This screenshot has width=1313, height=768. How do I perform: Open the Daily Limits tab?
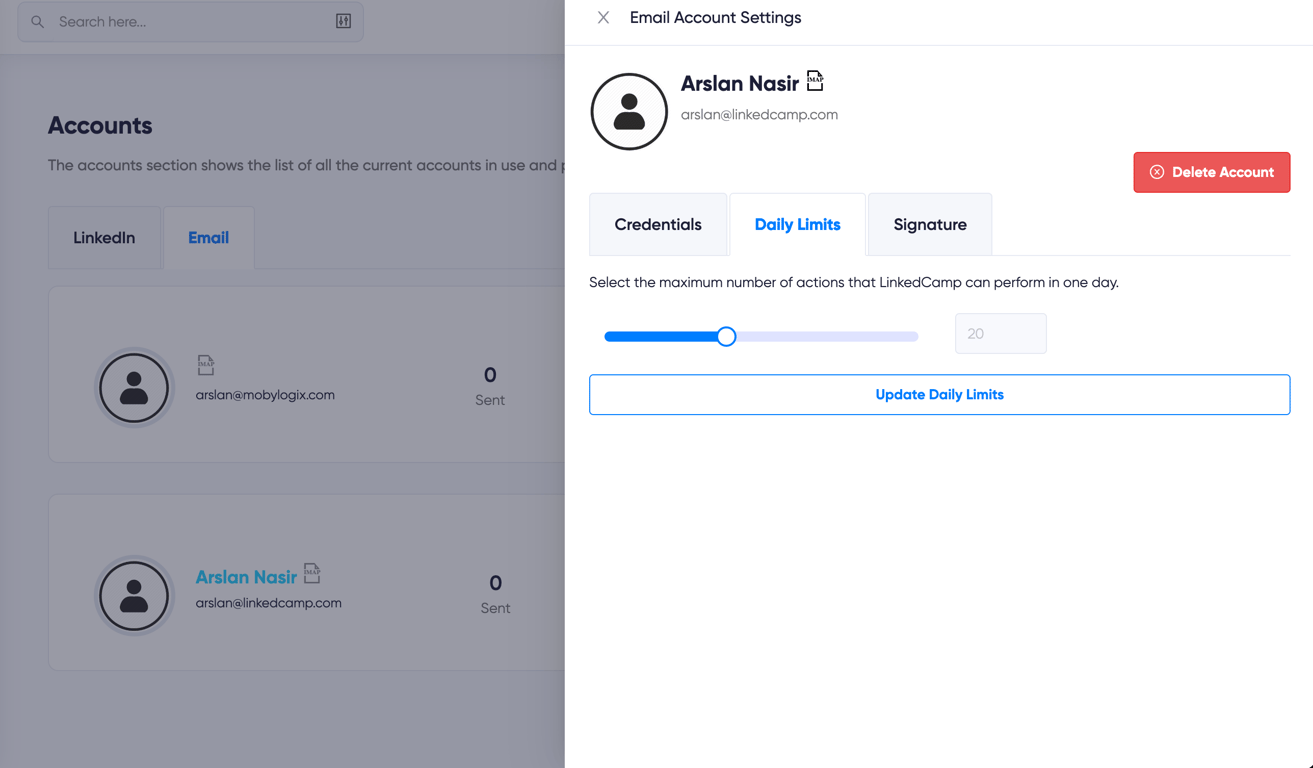[797, 224]
